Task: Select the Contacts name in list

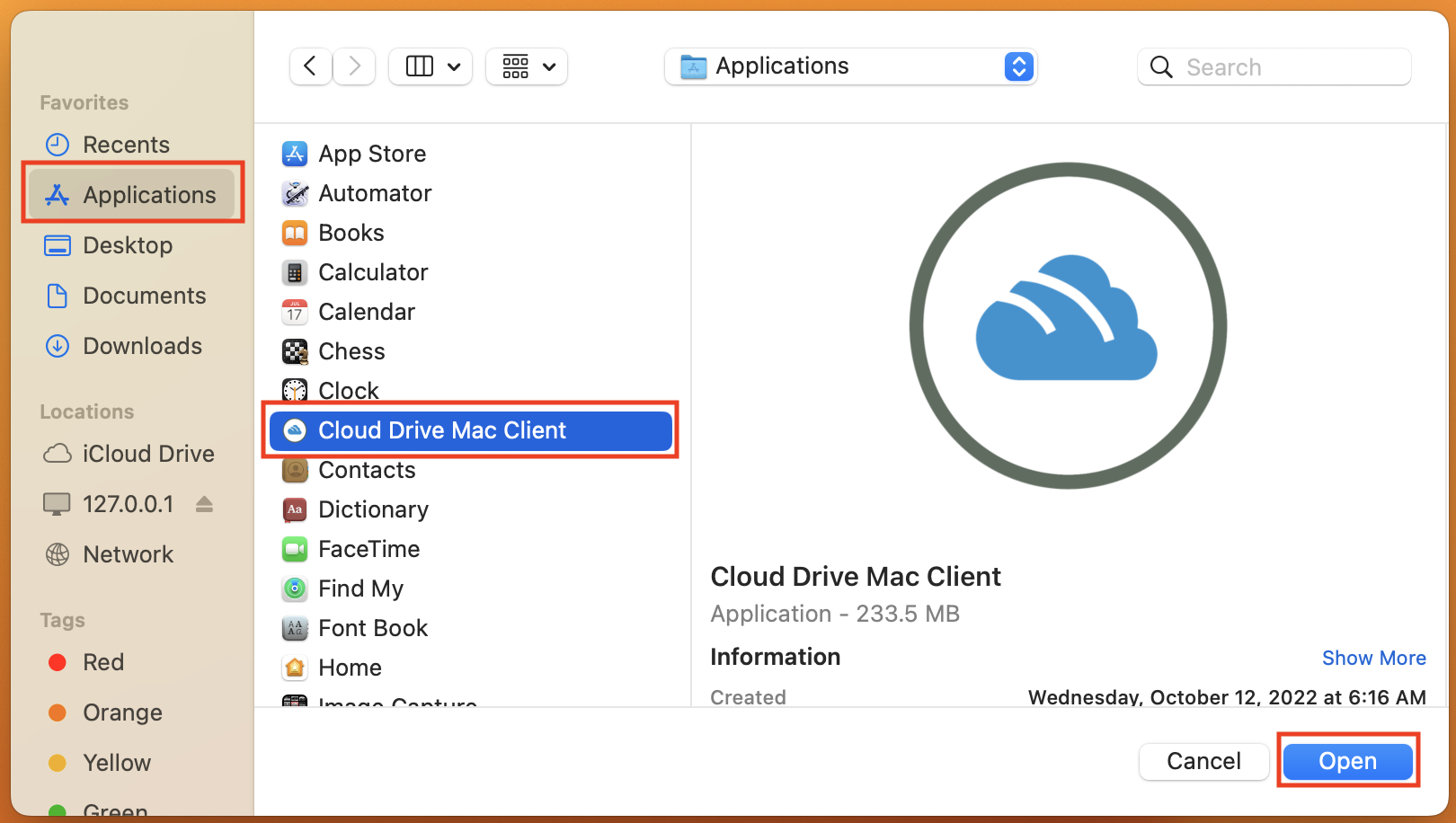Action: [x=367, y=470]
